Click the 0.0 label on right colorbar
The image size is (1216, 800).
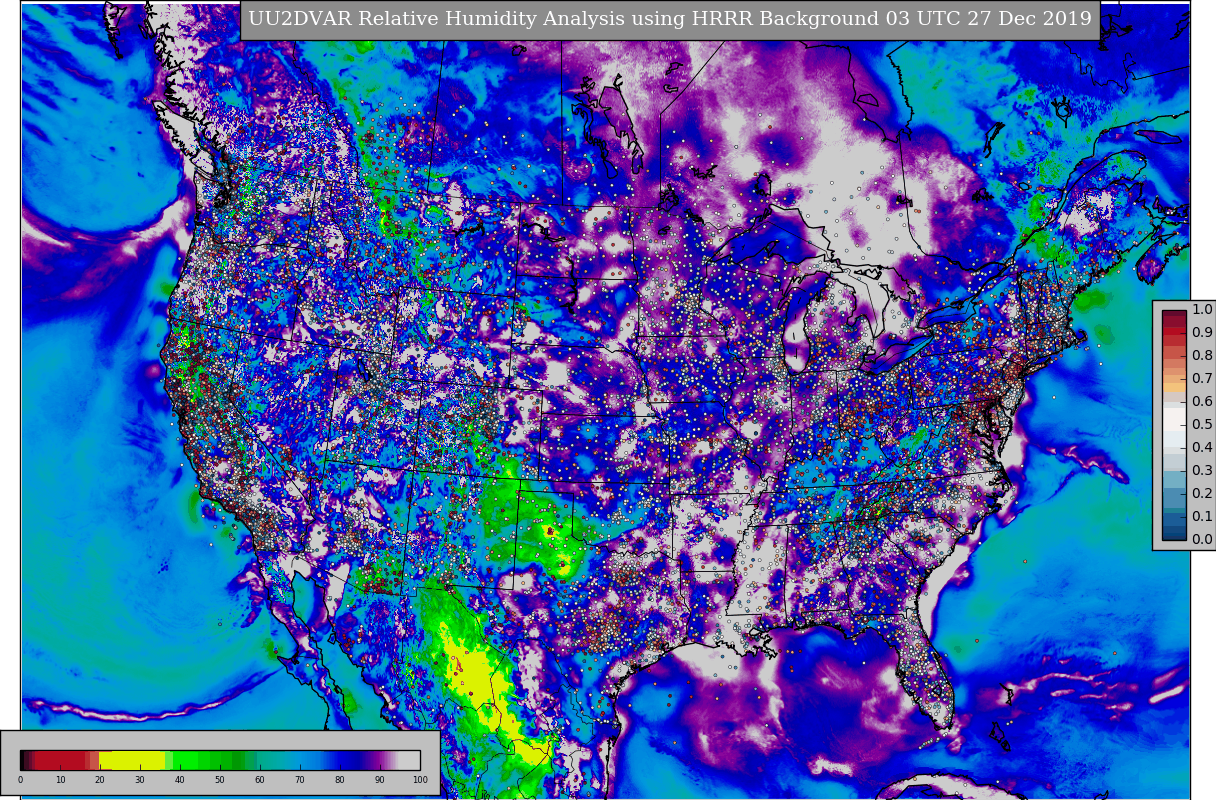[x=1202, y=539]
